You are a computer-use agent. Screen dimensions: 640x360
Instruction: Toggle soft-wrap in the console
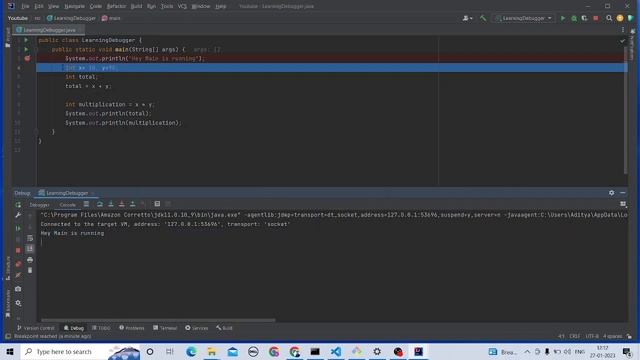30,238
